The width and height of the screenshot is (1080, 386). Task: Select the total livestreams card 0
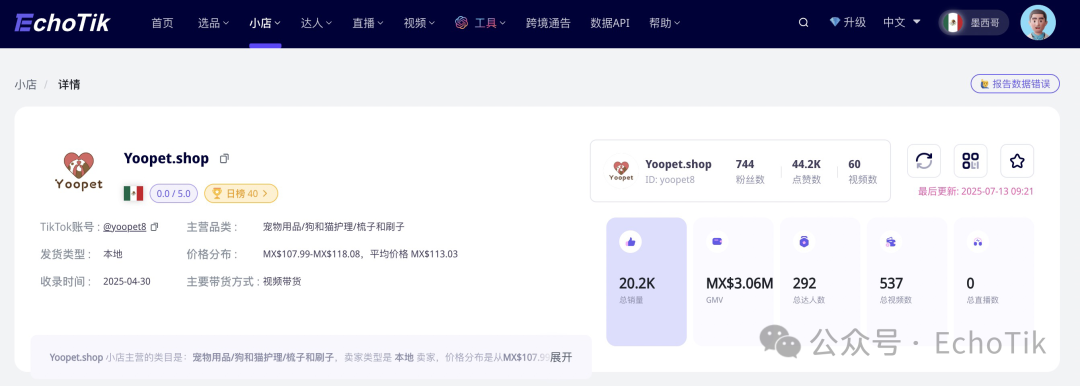point(994,281)
